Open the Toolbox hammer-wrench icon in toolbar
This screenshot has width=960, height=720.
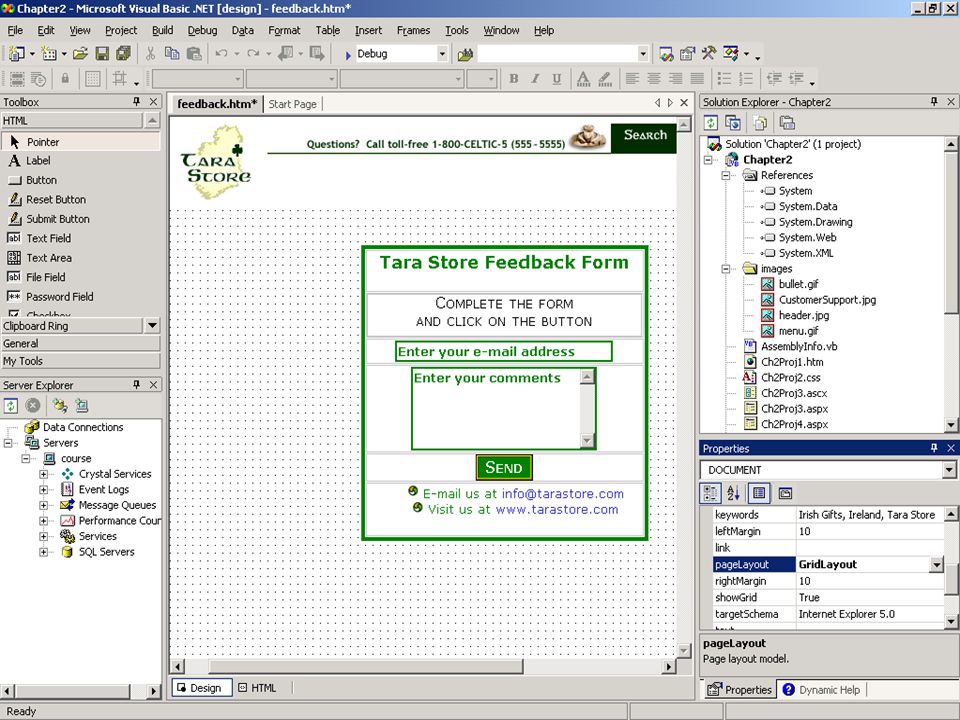coord(709,54)
